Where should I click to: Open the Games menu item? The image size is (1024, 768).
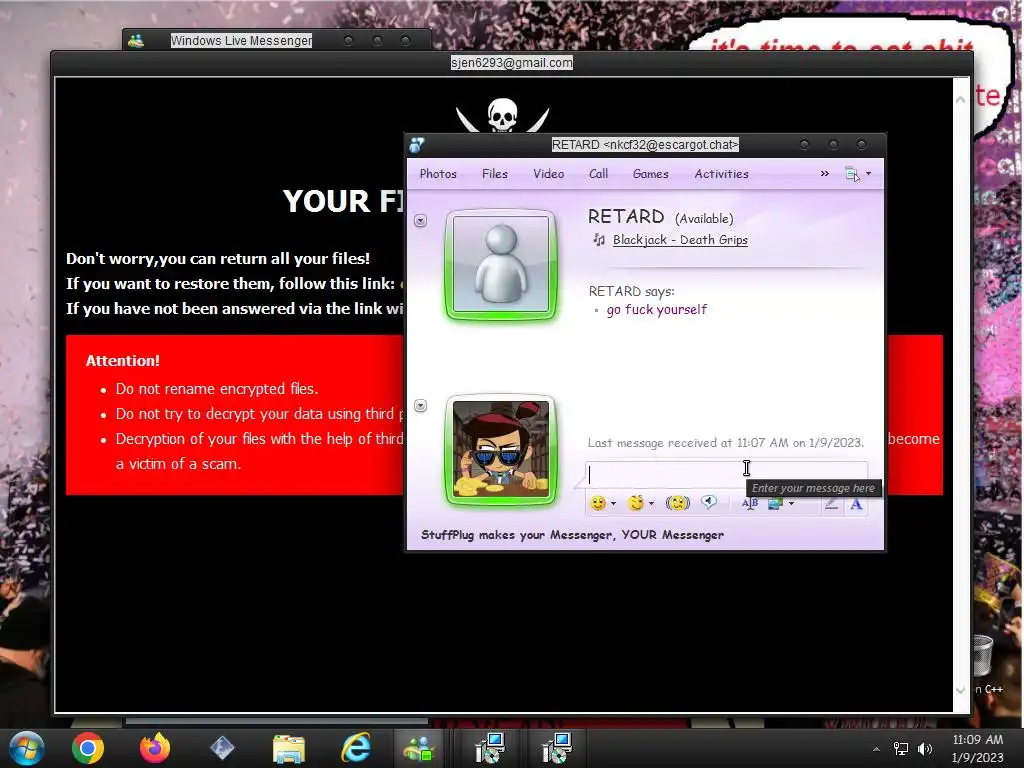tap(650, 174)
